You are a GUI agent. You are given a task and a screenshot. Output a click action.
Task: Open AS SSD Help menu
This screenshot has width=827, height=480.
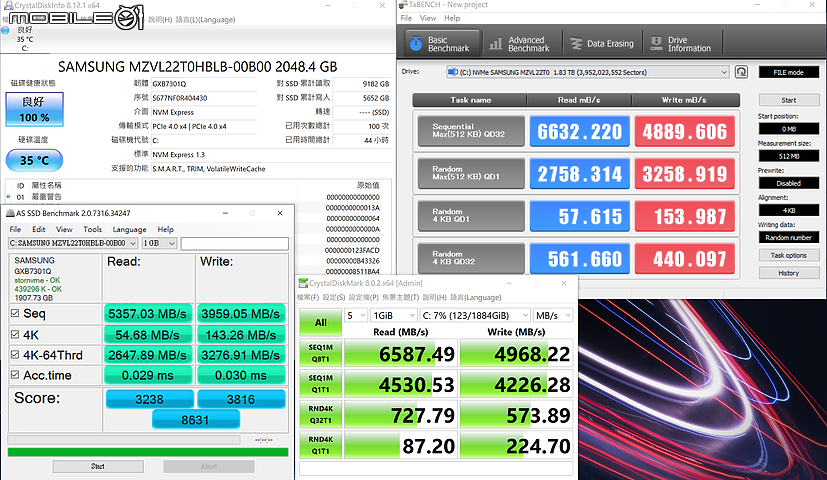point(166,229)
